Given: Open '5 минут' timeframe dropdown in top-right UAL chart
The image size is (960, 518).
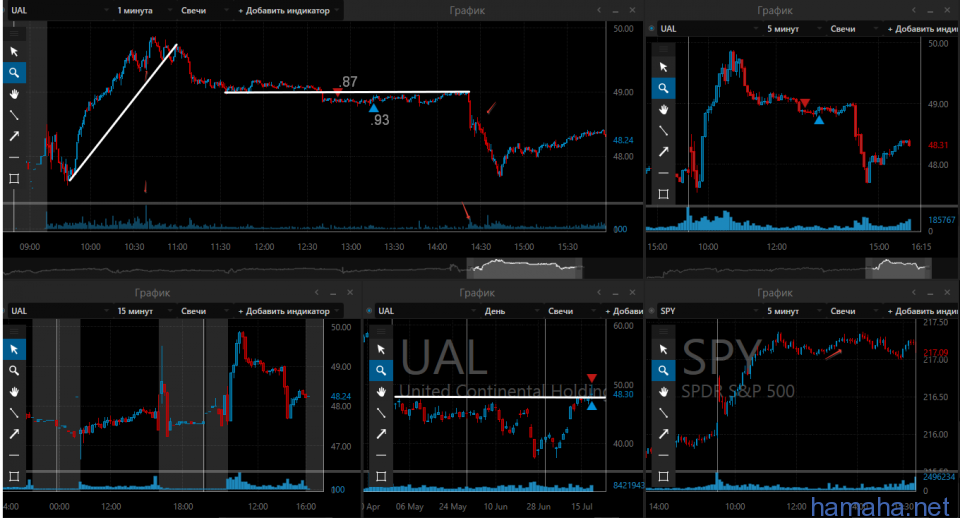Looking at the screenshot, I should [x=793, y=29].
